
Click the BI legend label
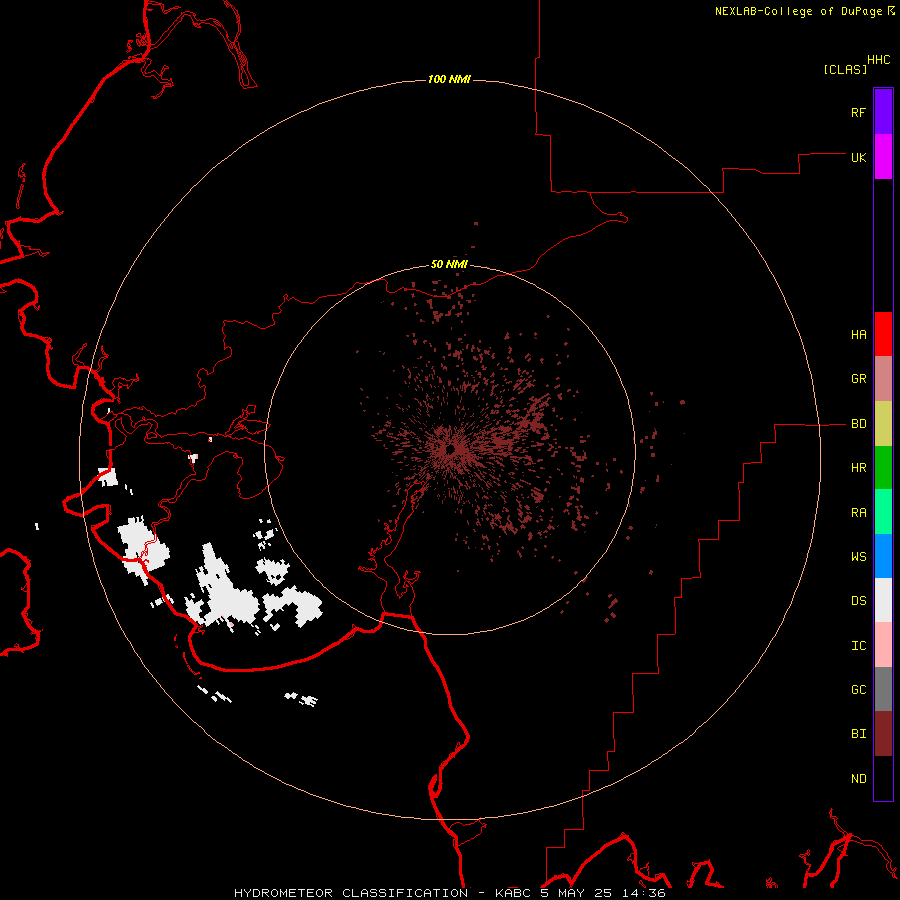tap(858, 734)
